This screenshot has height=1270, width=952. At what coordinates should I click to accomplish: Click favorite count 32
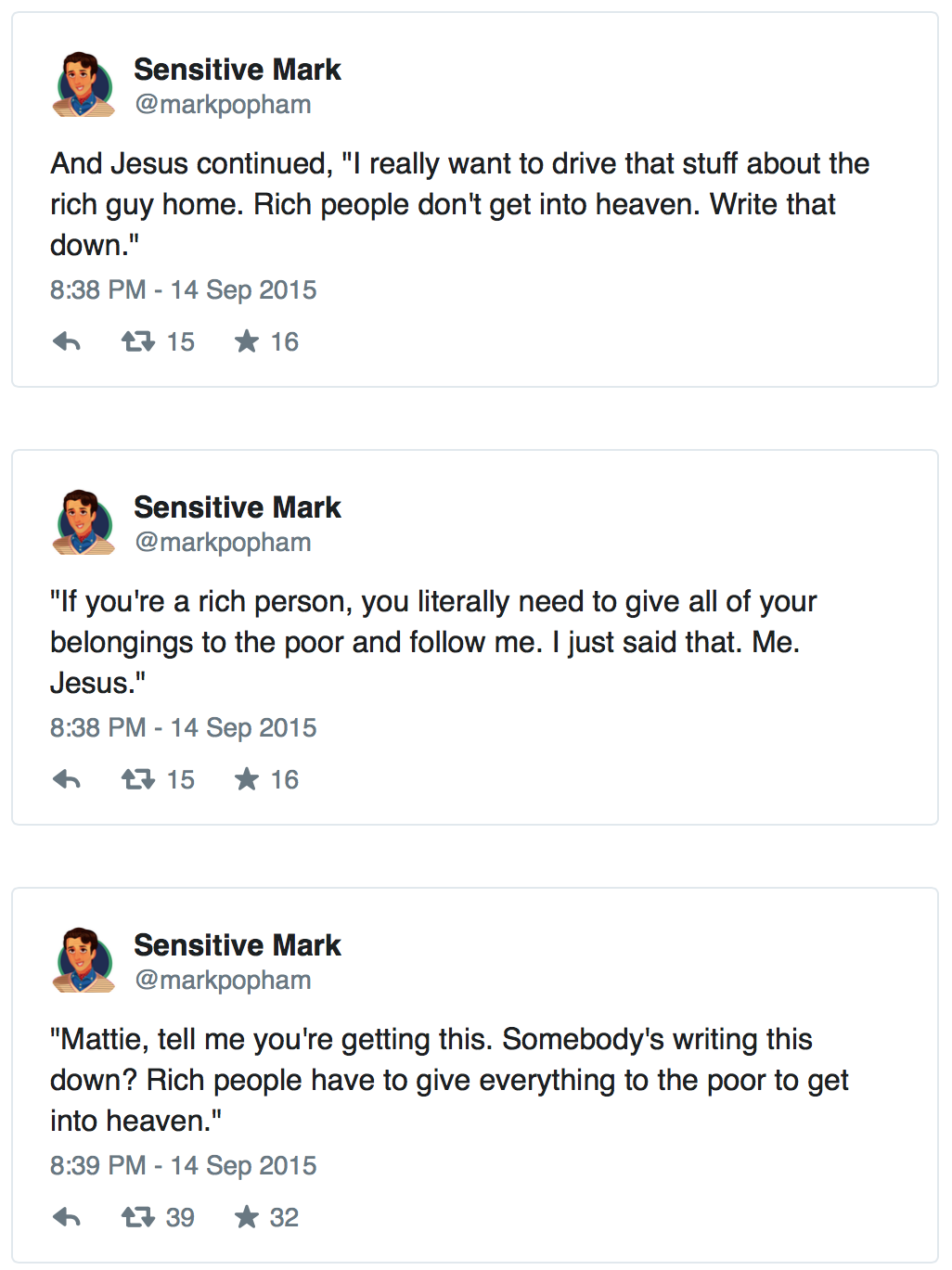tap(284, 1217)
